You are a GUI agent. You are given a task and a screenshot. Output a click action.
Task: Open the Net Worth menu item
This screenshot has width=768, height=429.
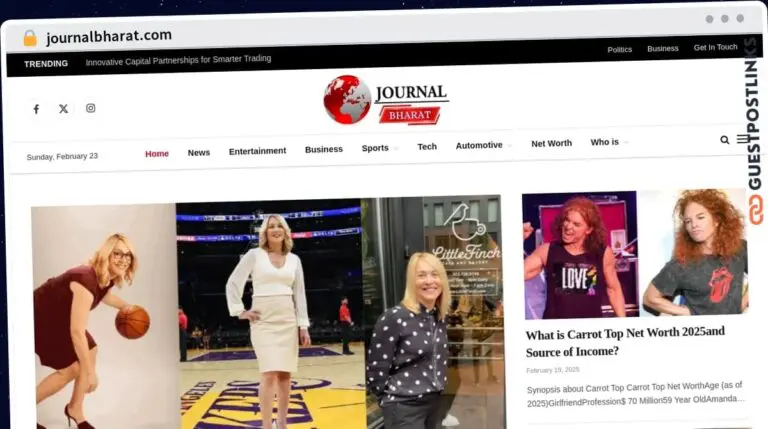coord(551,144)
